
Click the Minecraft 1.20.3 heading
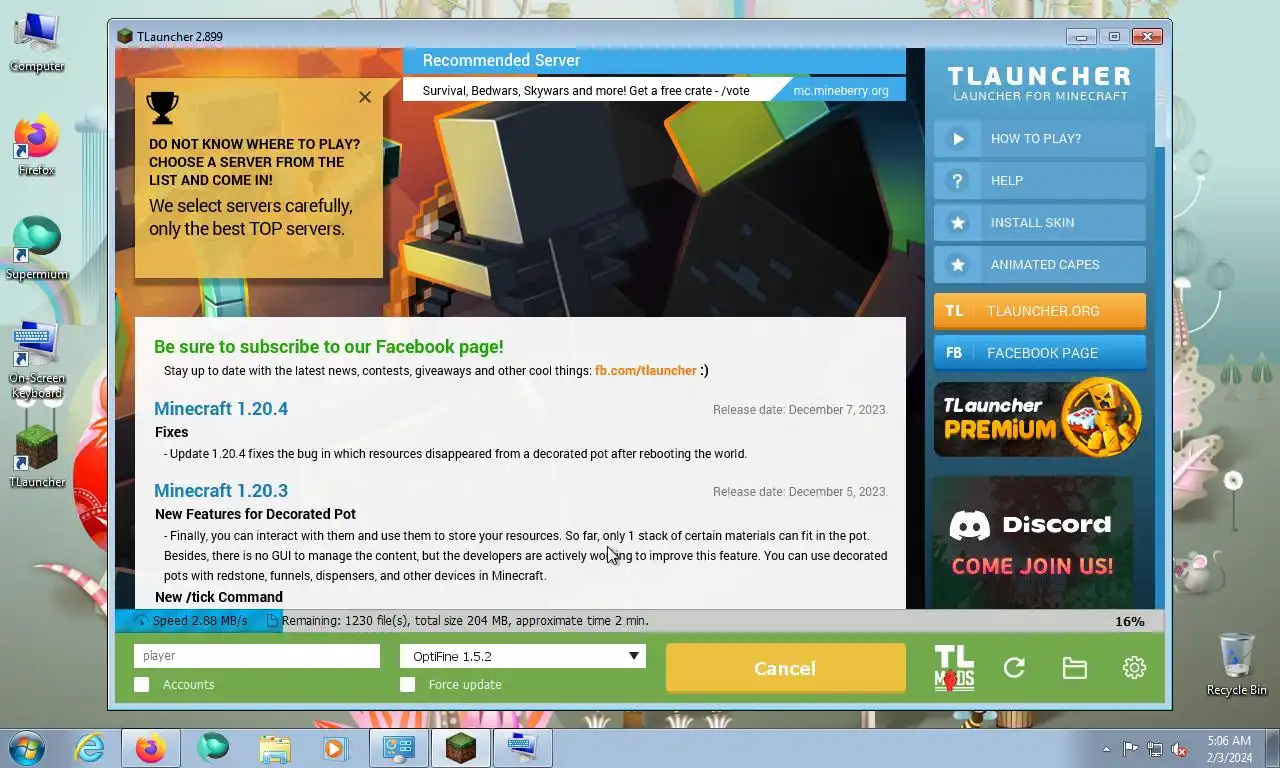click(221, 491)
